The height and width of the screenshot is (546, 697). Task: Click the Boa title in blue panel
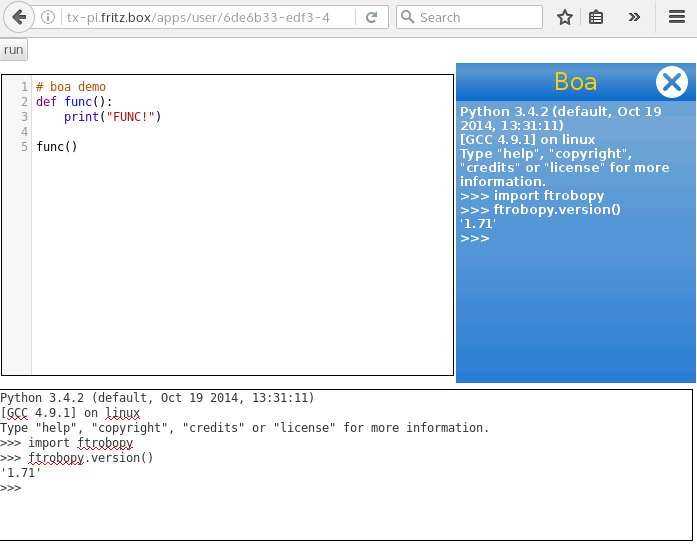pyautogui.click(x=575, y=81)
